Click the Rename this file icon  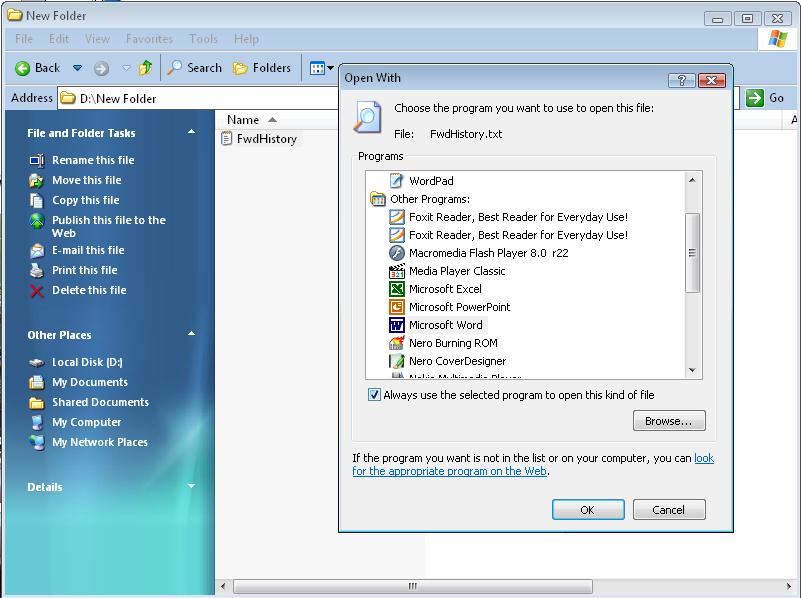point(37,160)
